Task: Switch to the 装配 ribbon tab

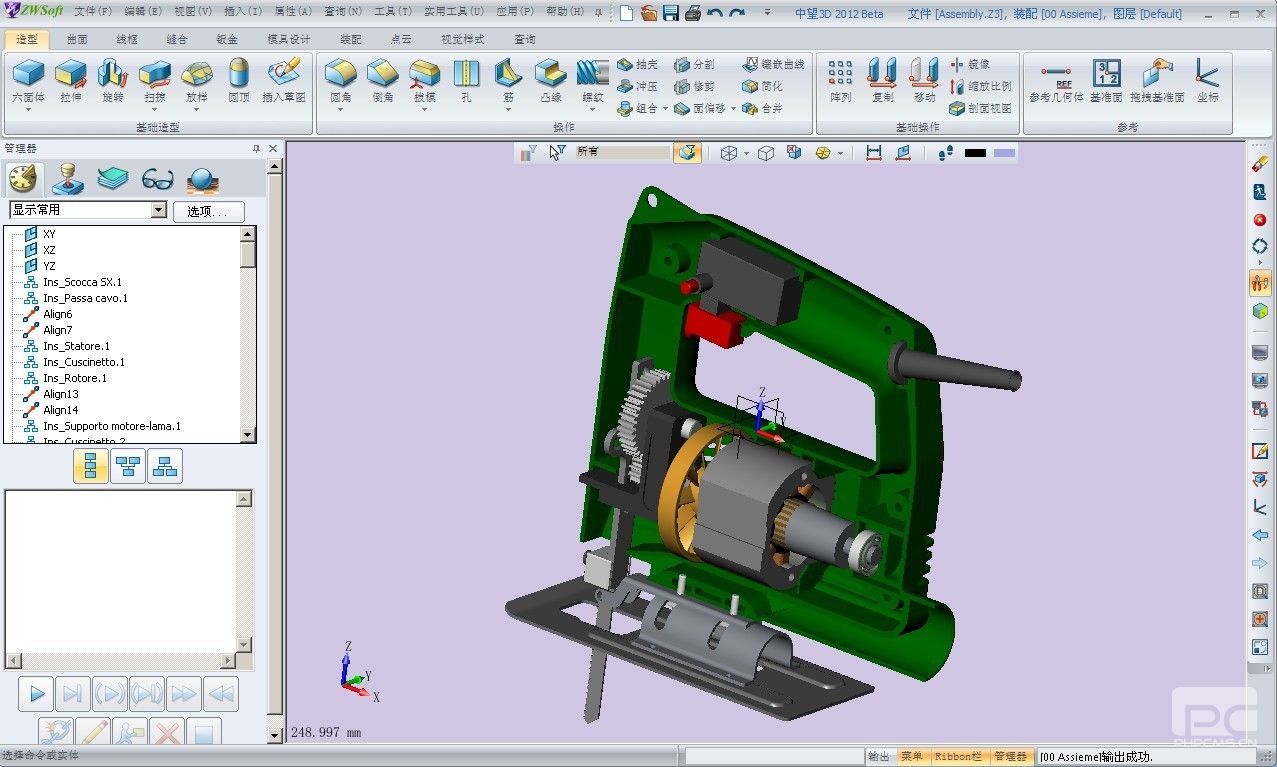Action: click(x=348, y=39)
